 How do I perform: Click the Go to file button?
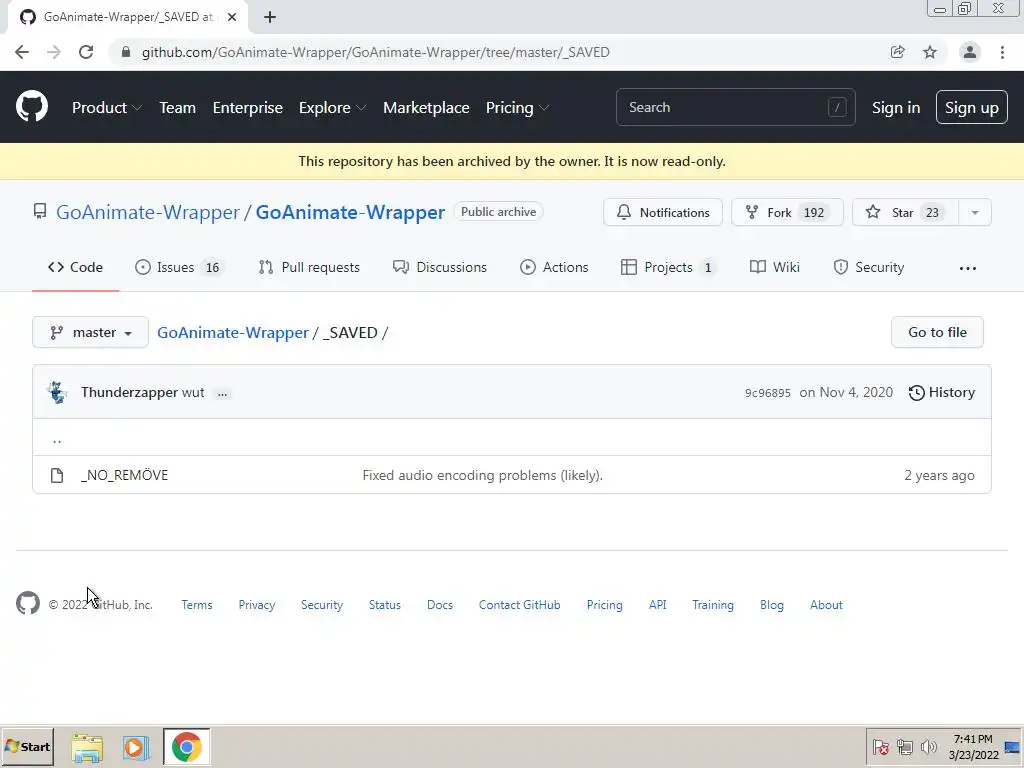click(936, 332)
